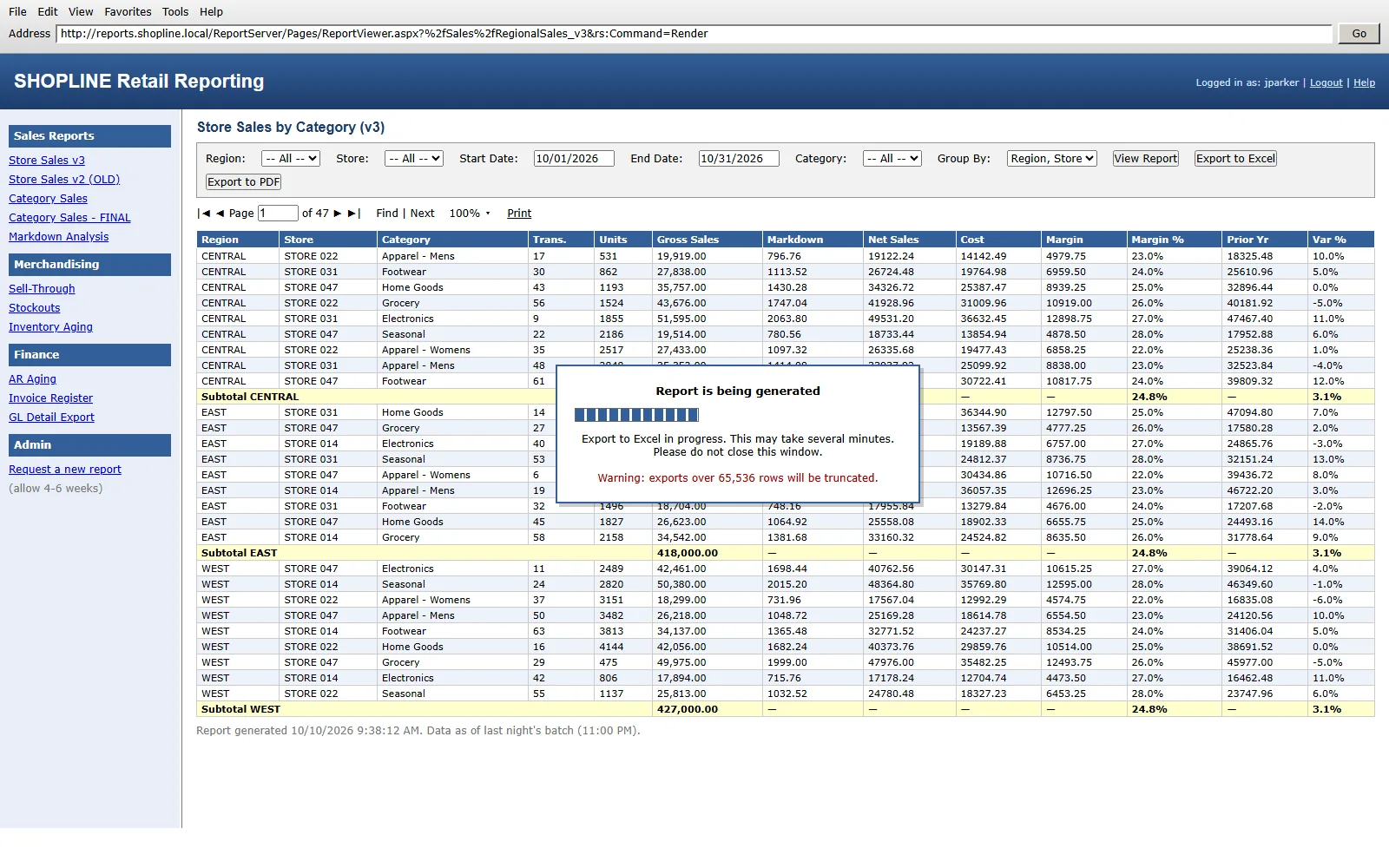Open Inventory Aging link
The image size is (1389, 868).
pos(50,327)
